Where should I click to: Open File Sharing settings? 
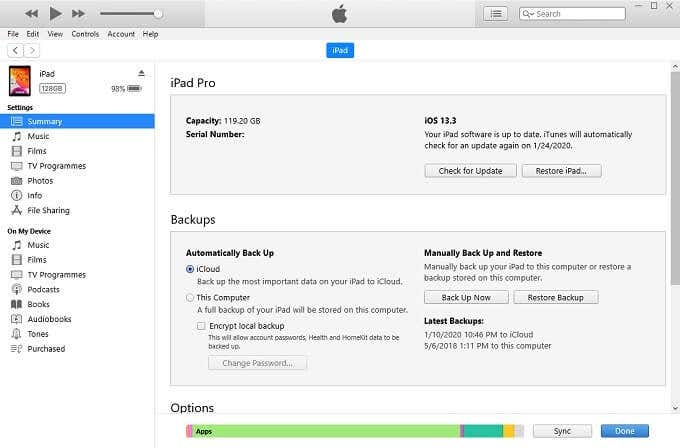tap(48, 210)
